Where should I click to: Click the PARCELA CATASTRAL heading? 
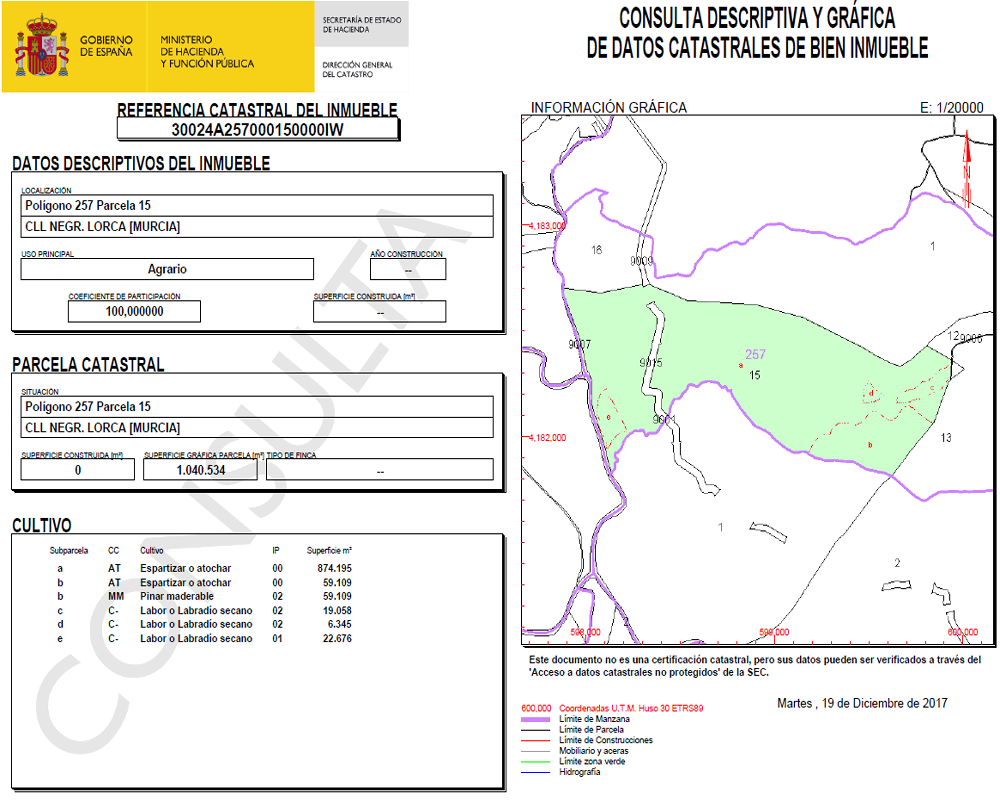coord(88,365)
